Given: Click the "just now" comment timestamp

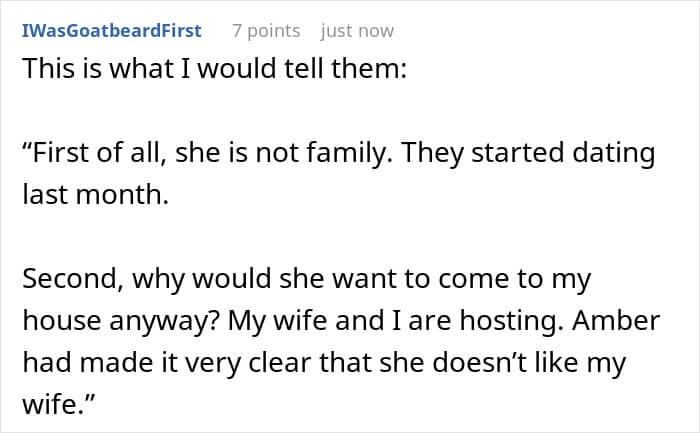Looking at the screenshot, I should point(357,31).
